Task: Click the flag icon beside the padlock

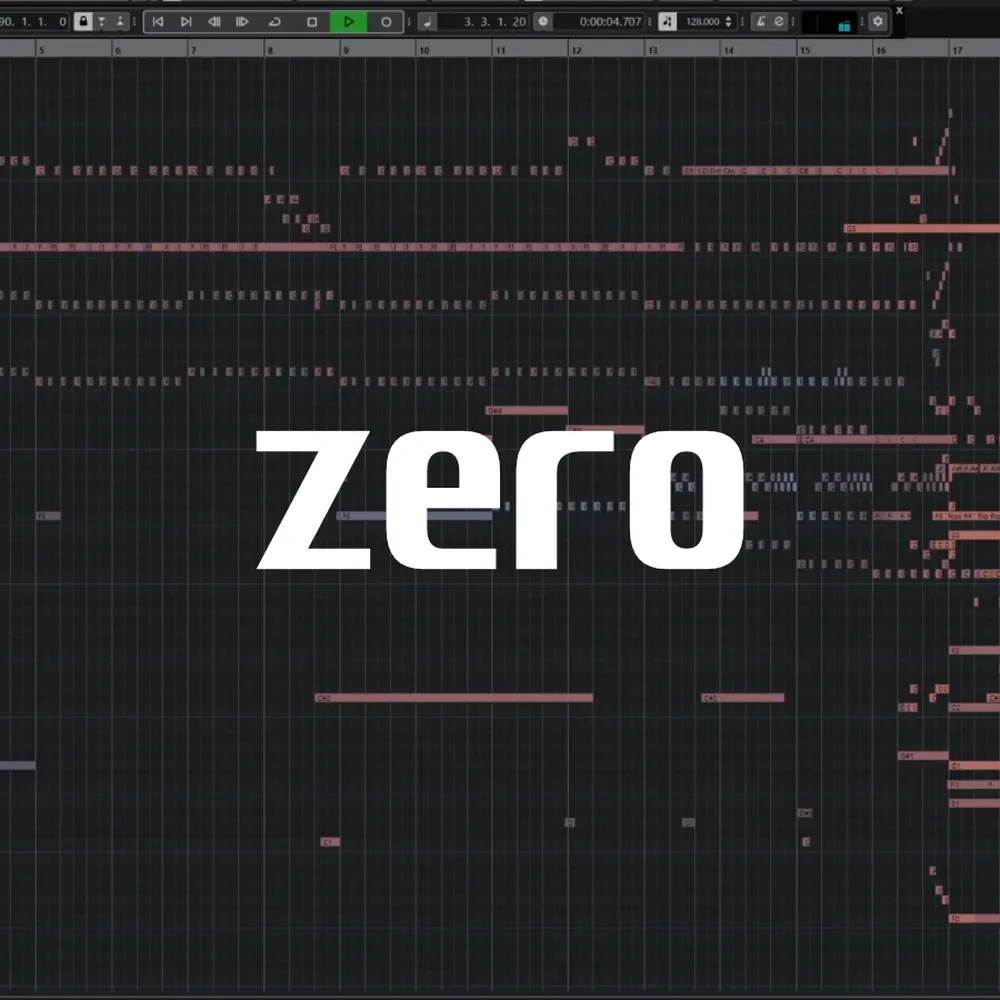Action: click(102, 21)
